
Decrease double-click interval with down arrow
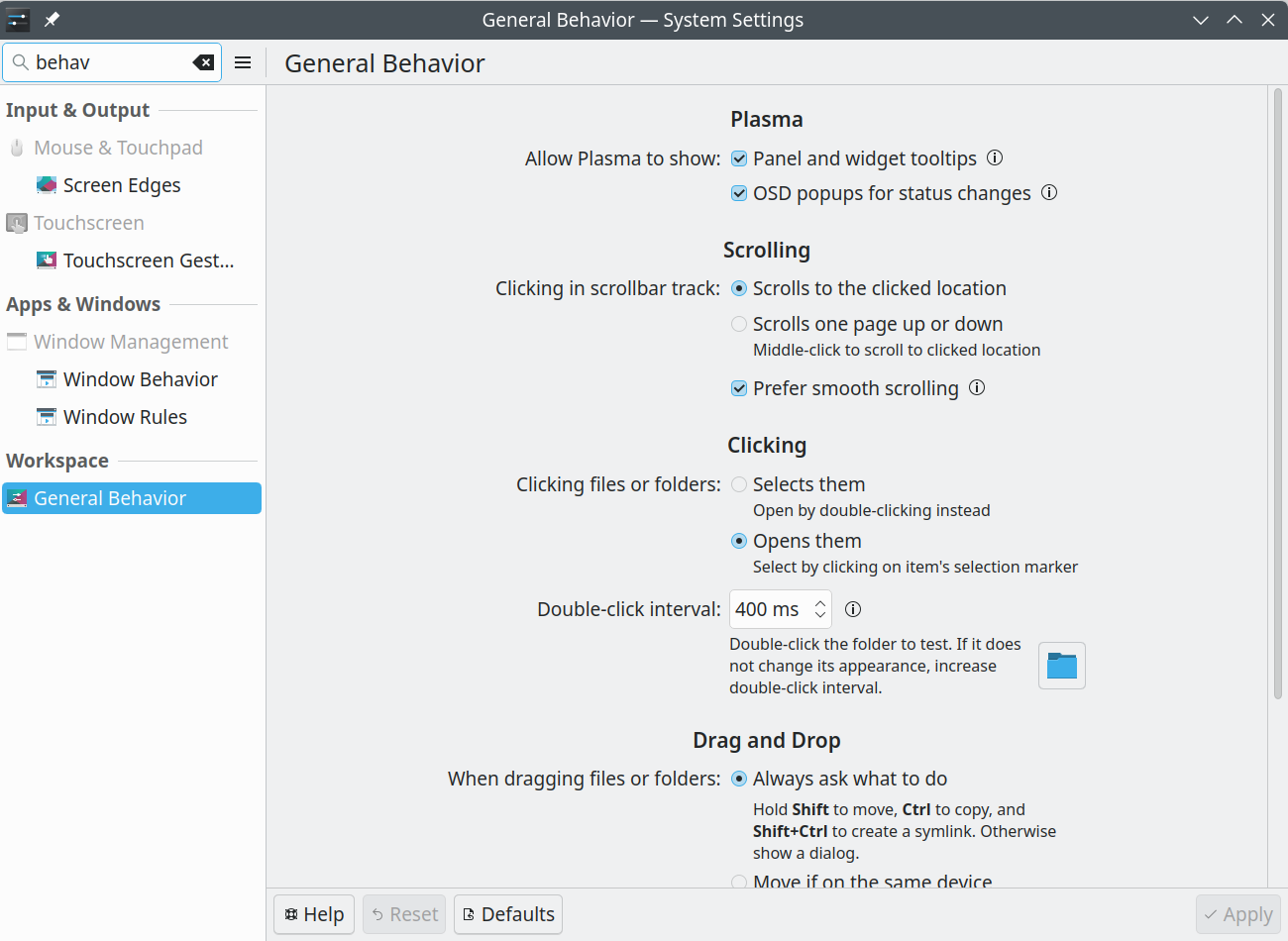tap(820, 616)
